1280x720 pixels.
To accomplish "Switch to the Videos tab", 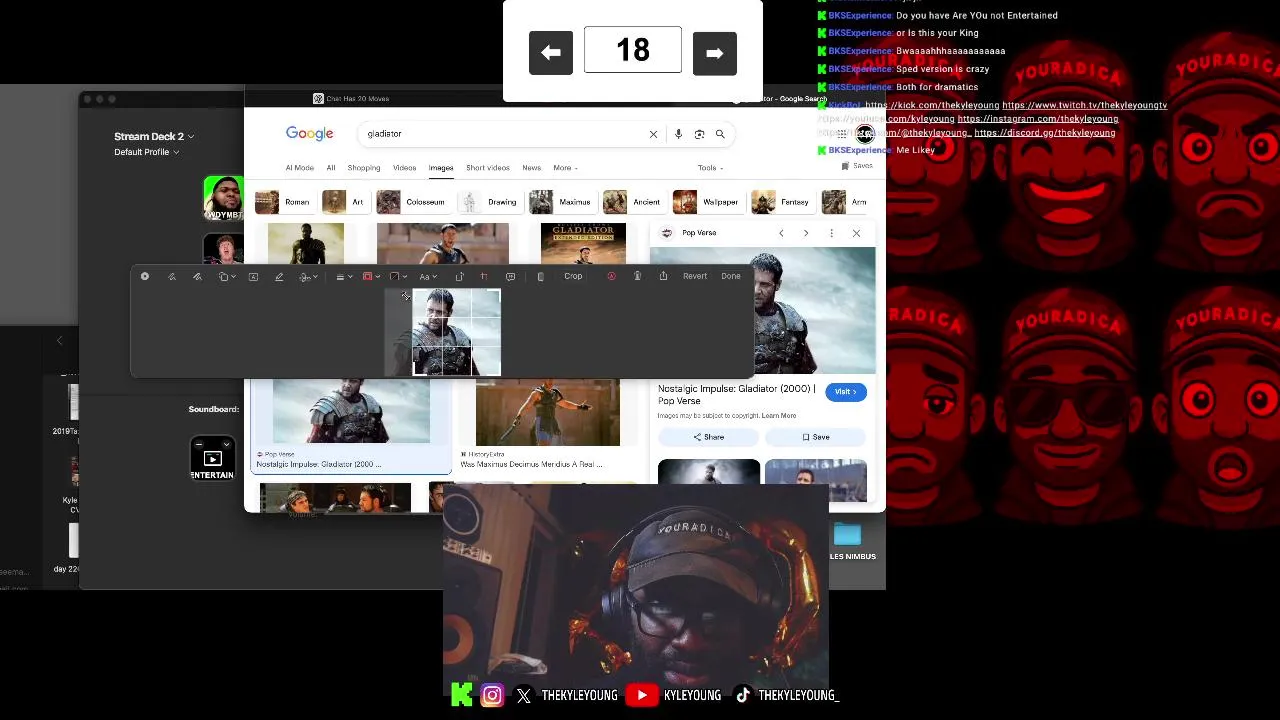I will pos(404,168).
